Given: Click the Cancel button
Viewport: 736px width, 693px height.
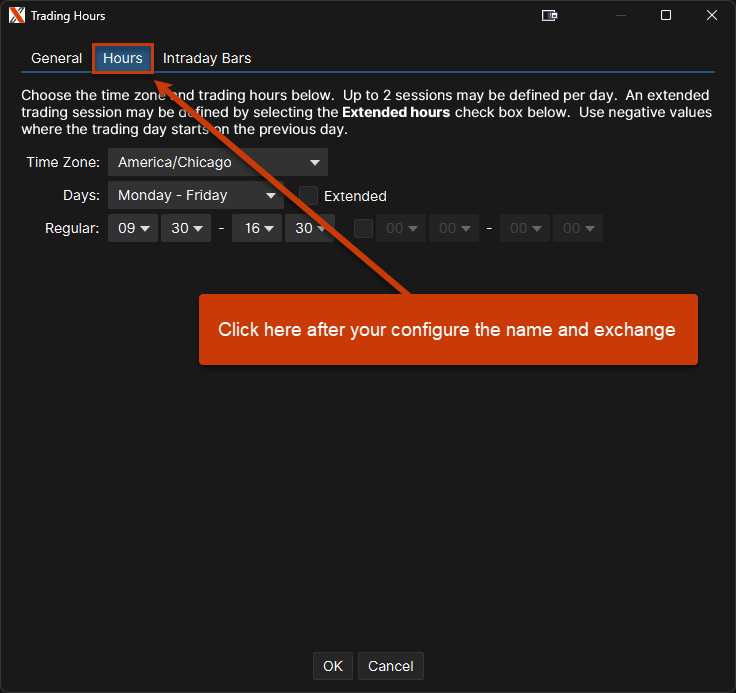Looking at the screenshot, I should click(390, 666).
